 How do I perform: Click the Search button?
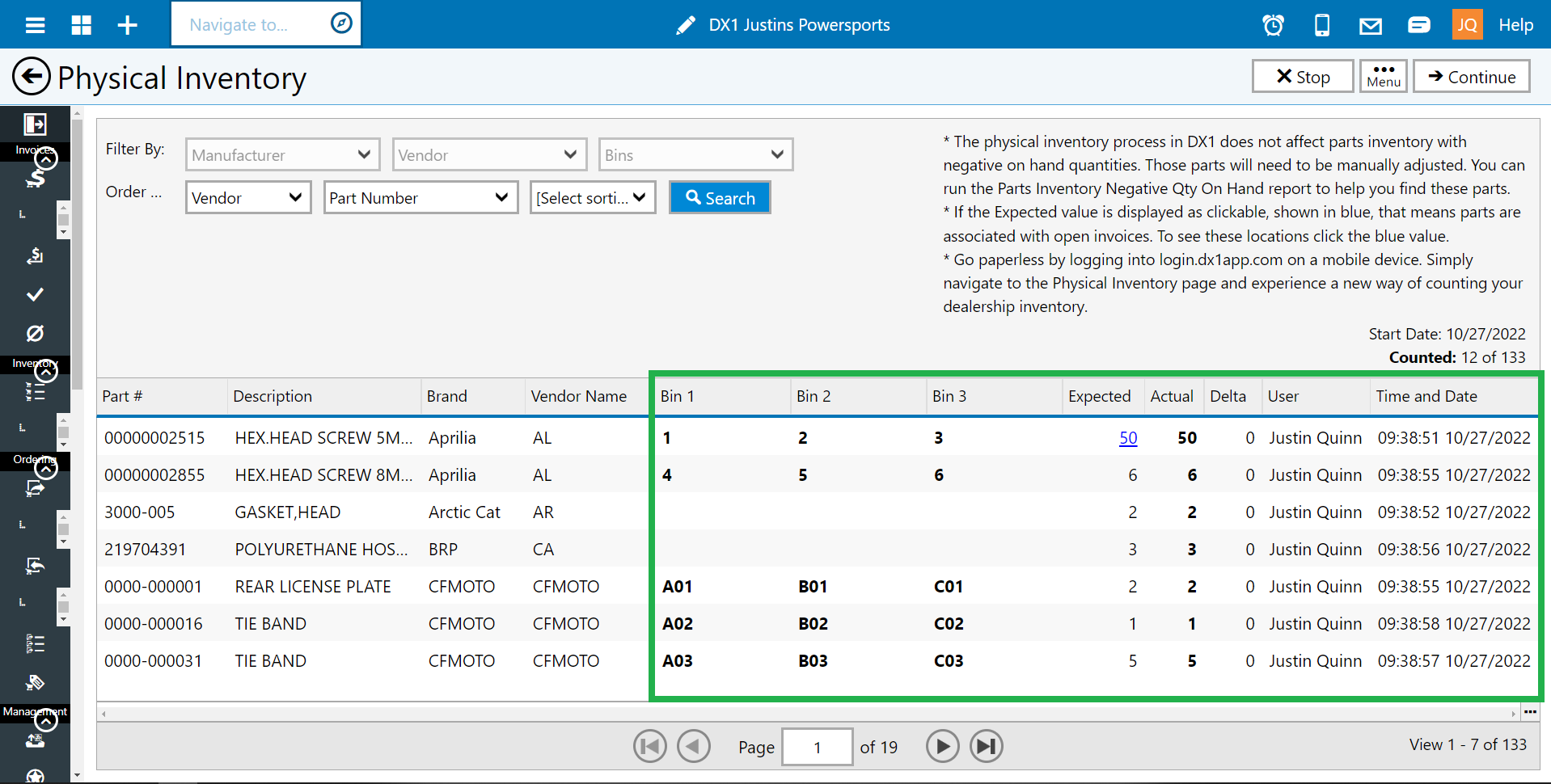point(720,197)
